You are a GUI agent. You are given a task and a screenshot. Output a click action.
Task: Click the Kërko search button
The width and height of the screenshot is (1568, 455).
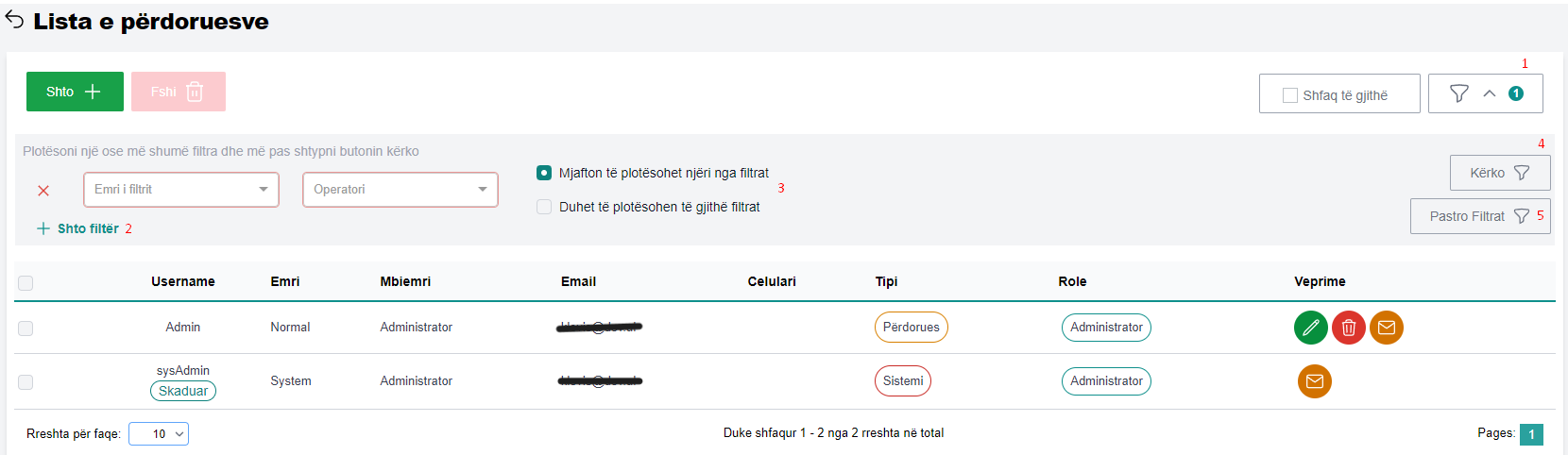pyautogui.click(x=1499, y=173)
